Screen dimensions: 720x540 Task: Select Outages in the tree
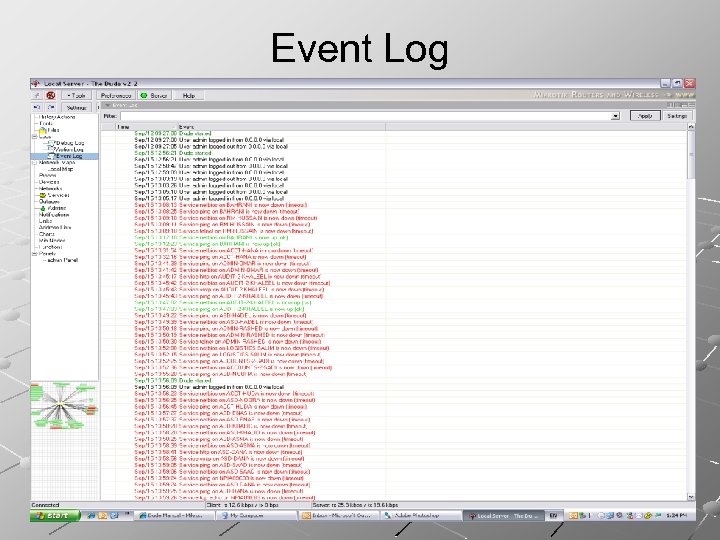pos(49,202)
